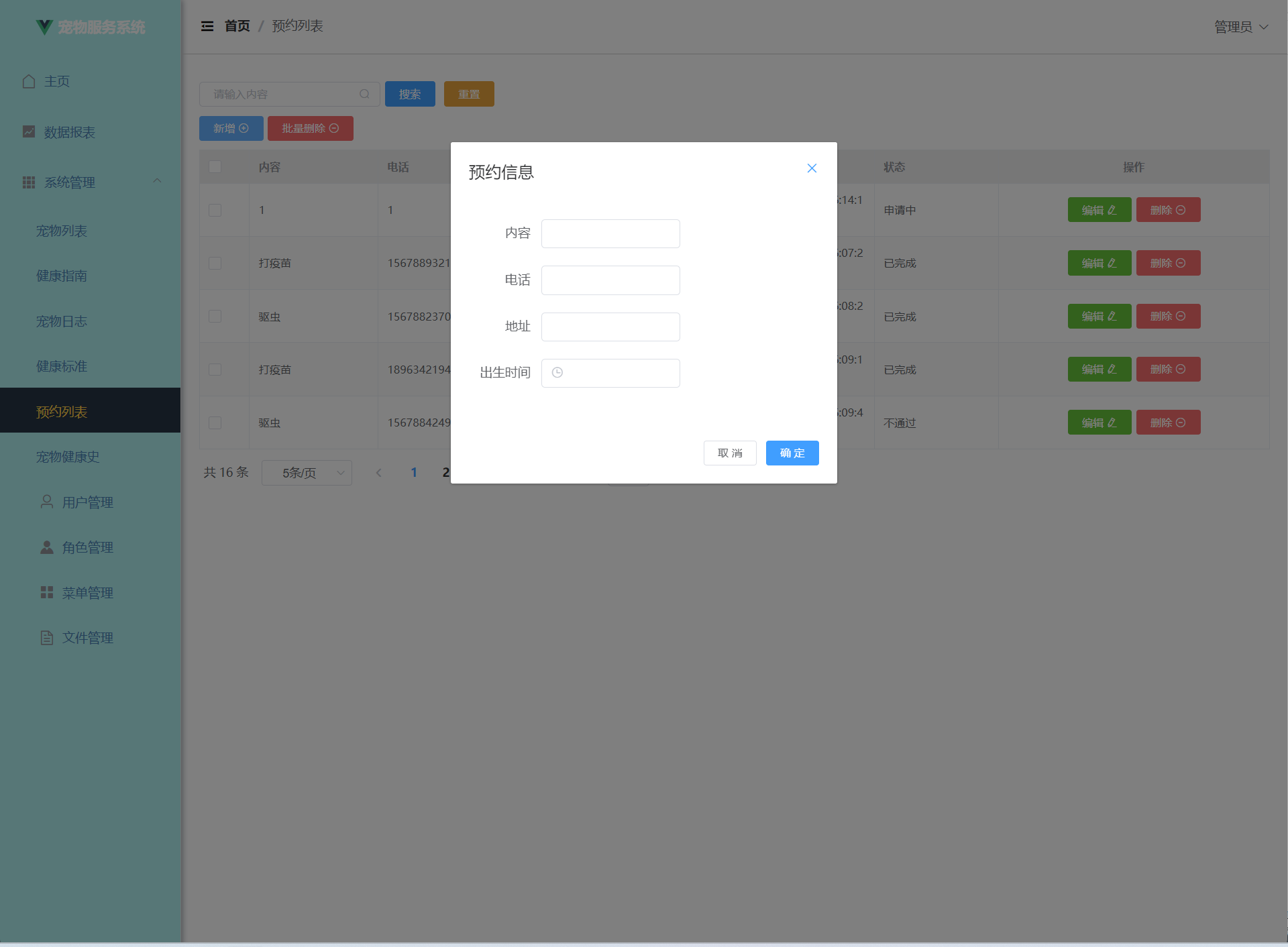The width and height of the screenshot is (1288, 947).
Task: Open 宠物健康史 menu item
Action: 68,457
